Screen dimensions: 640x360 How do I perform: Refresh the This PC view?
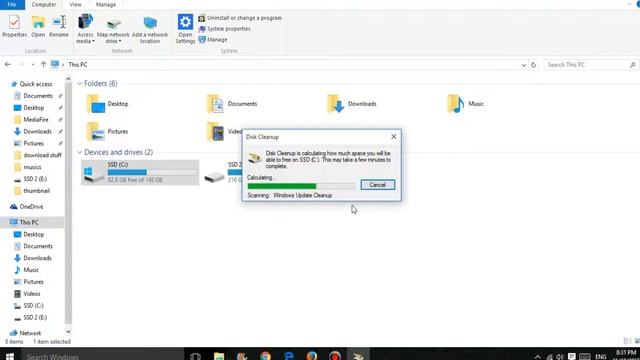[x=533, y=65]
